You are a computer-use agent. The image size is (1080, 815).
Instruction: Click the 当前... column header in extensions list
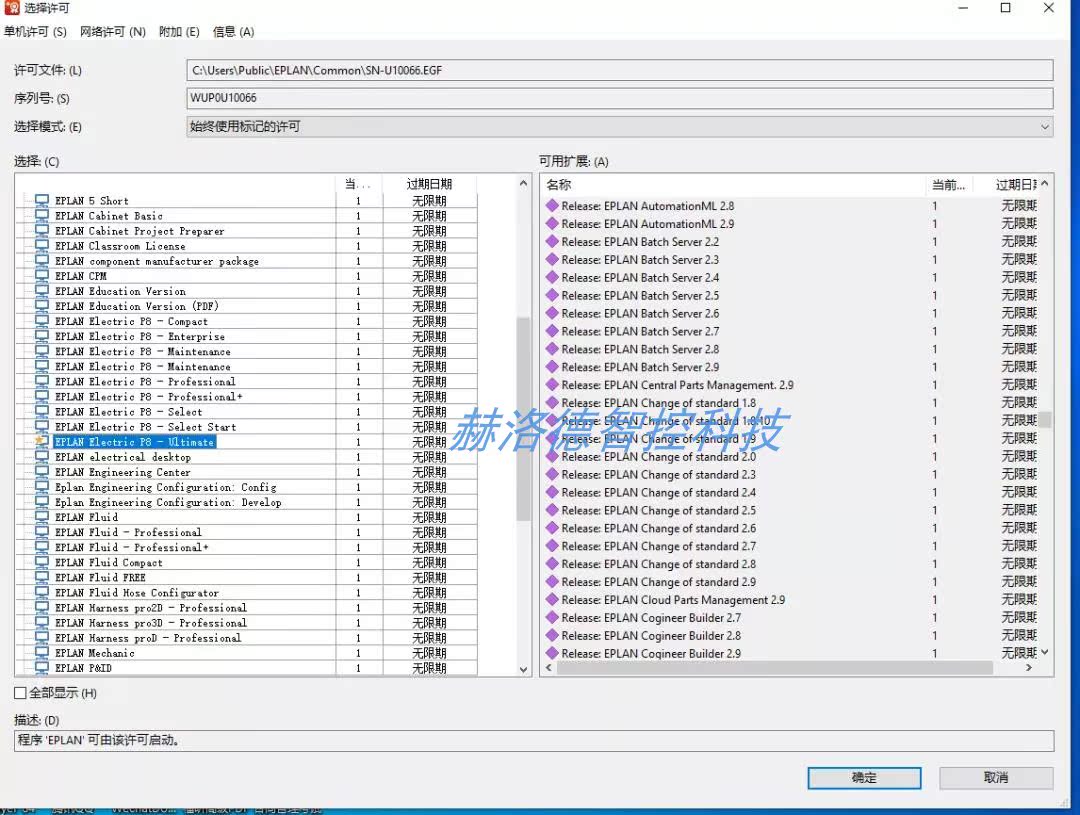948,185
